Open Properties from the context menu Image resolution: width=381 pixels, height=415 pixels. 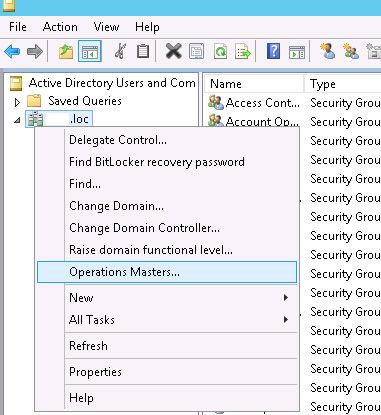(x=167, y=372)
